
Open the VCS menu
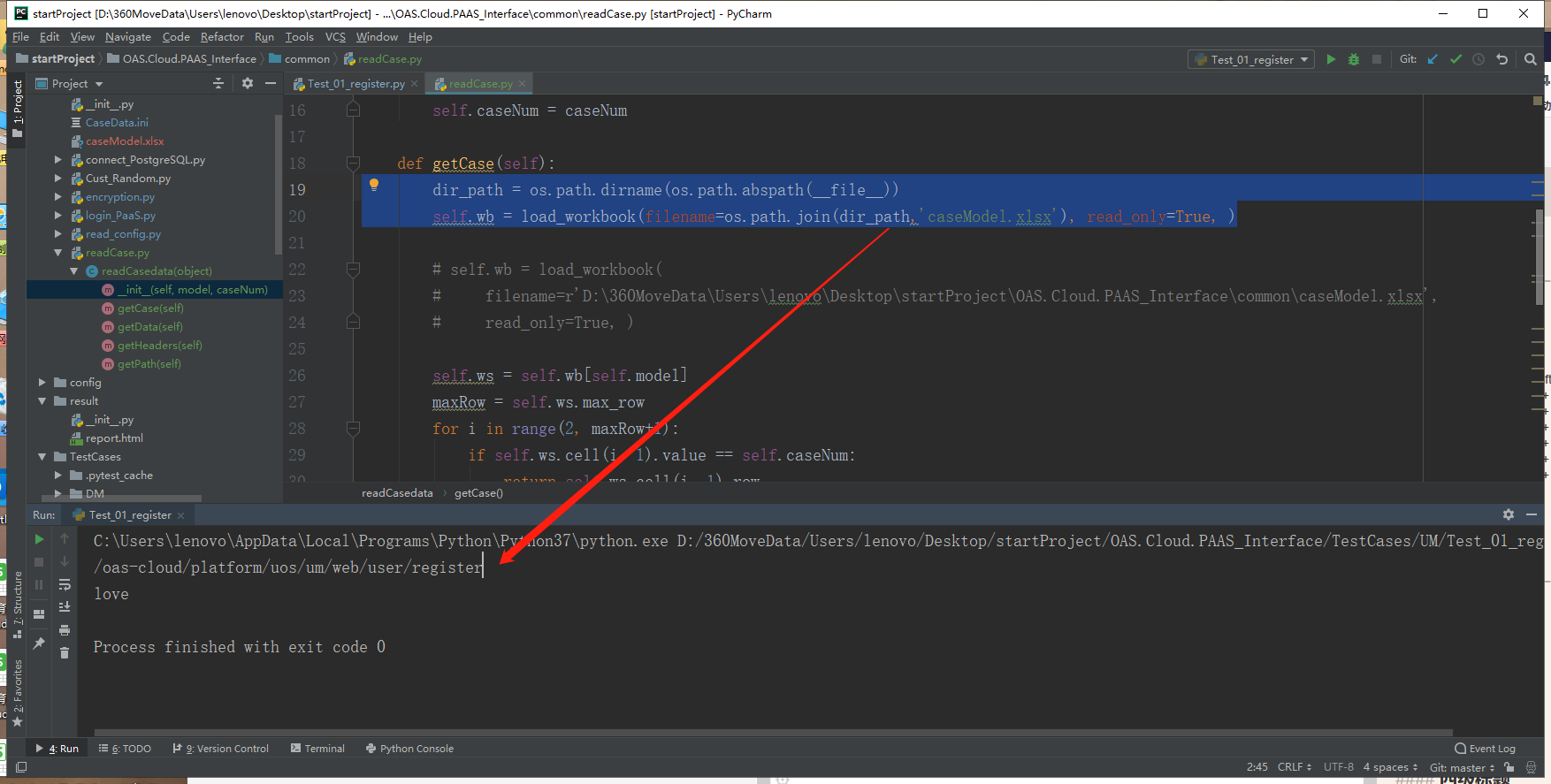click(335, 37)
